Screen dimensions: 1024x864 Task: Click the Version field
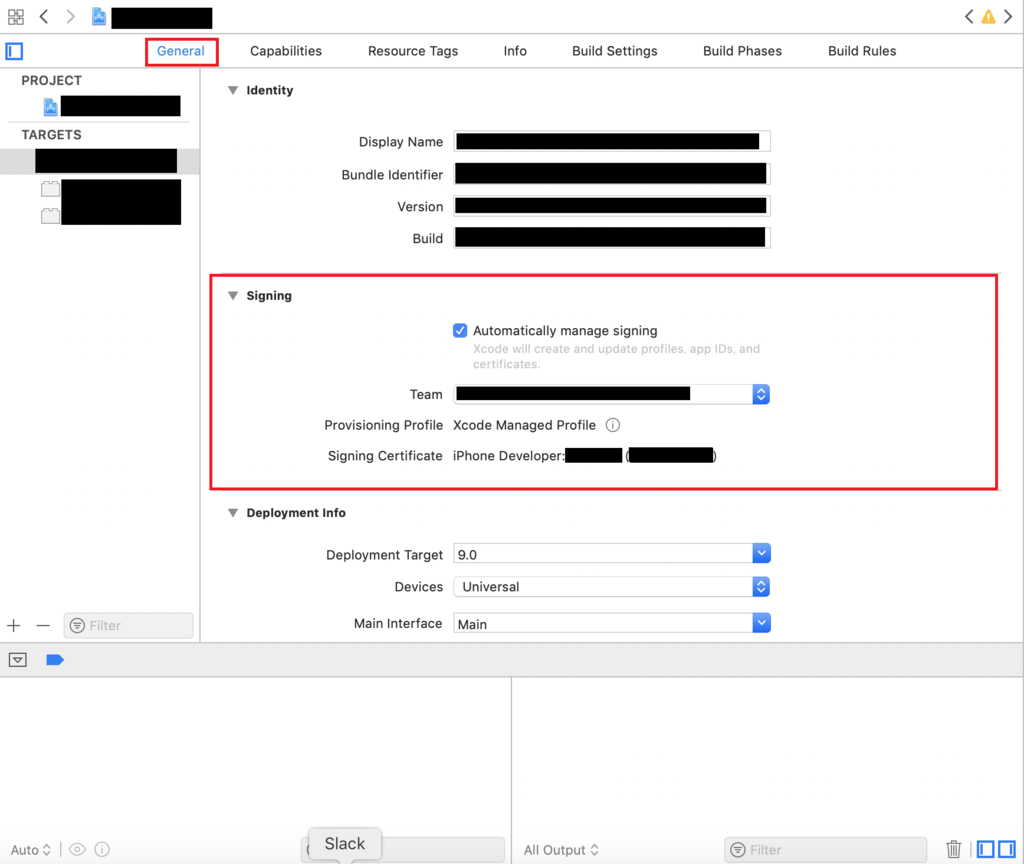click(612, 206)
